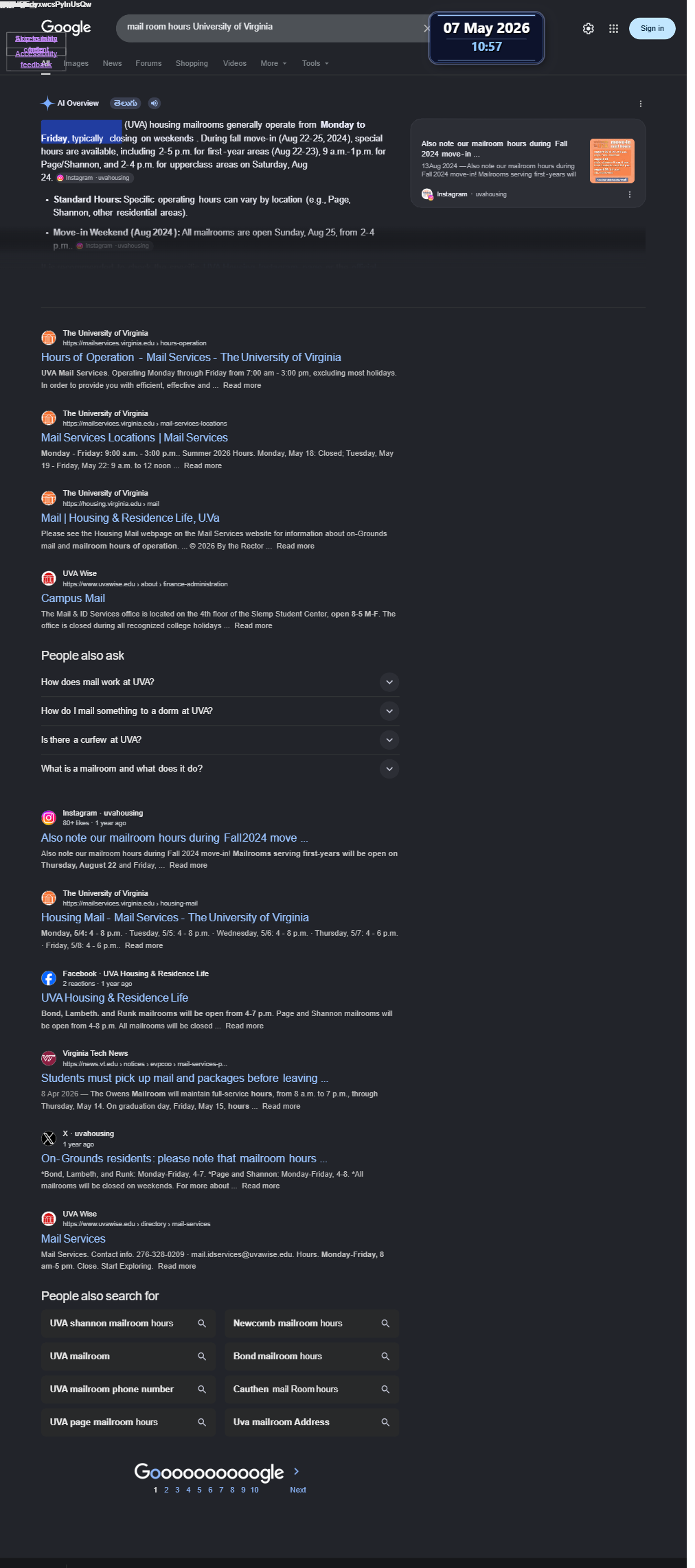Go to results page 5

pos(199,1490)
